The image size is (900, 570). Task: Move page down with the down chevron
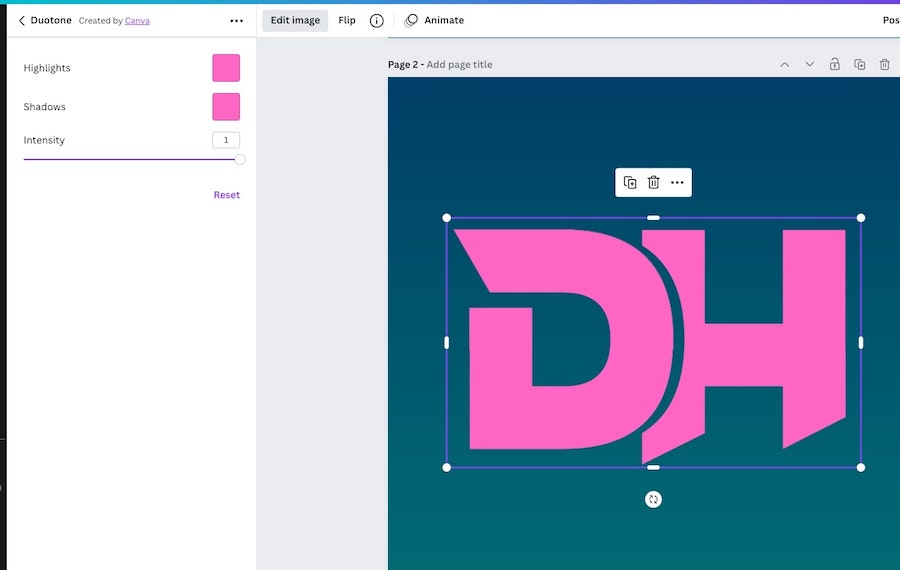[x=809, y=64]
